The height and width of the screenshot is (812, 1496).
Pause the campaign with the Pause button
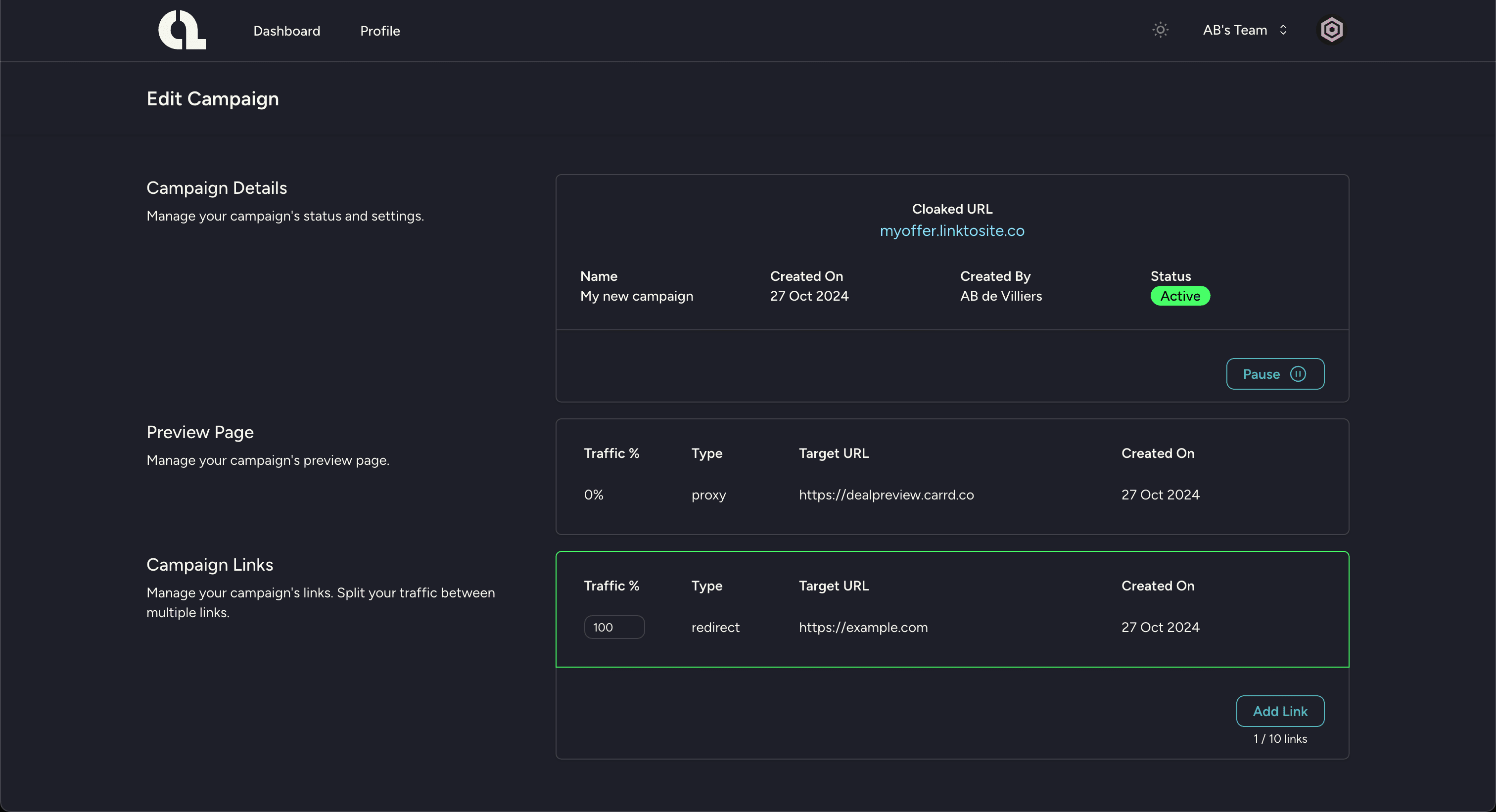(1261, 374)
